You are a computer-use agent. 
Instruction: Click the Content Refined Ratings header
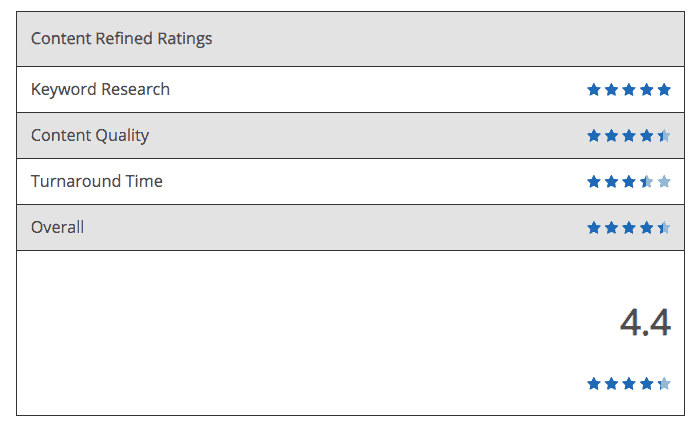(x=121, y=39)
